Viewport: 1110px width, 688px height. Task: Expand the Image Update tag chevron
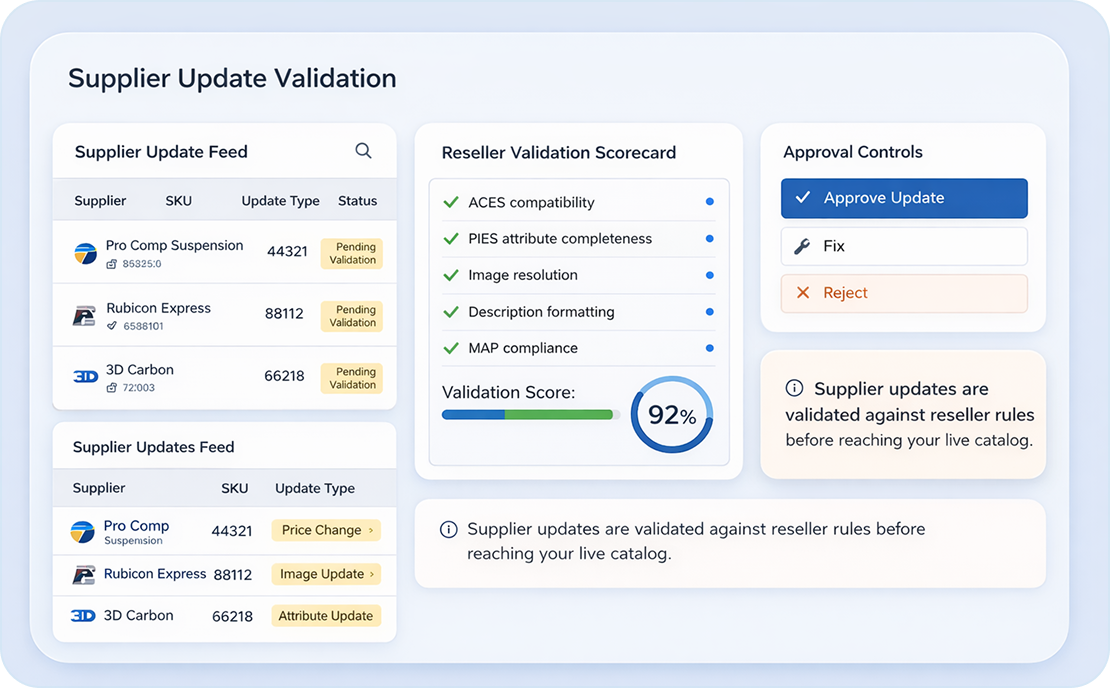(372, 574)
